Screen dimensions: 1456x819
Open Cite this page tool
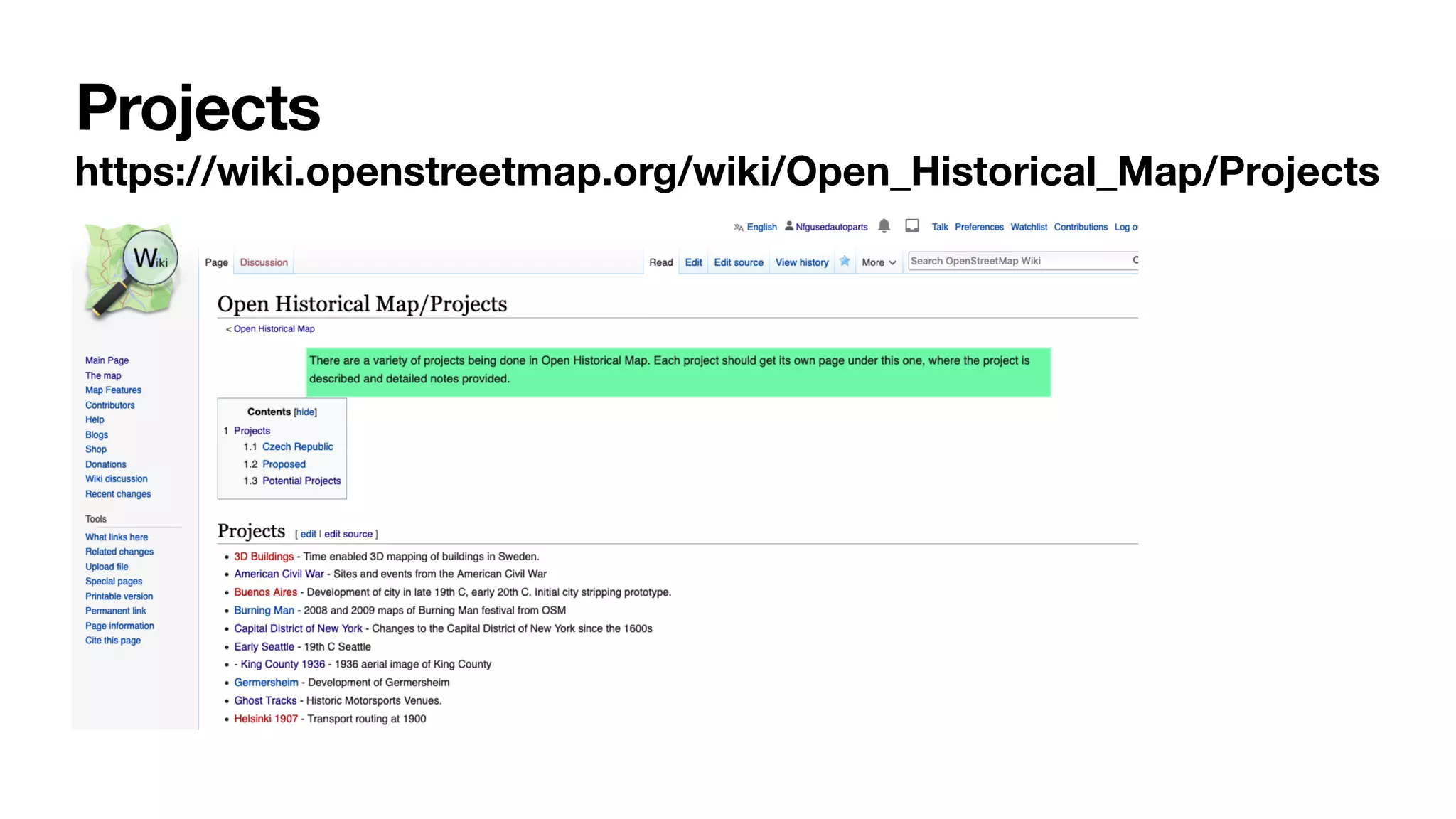[x=113, y=641]
